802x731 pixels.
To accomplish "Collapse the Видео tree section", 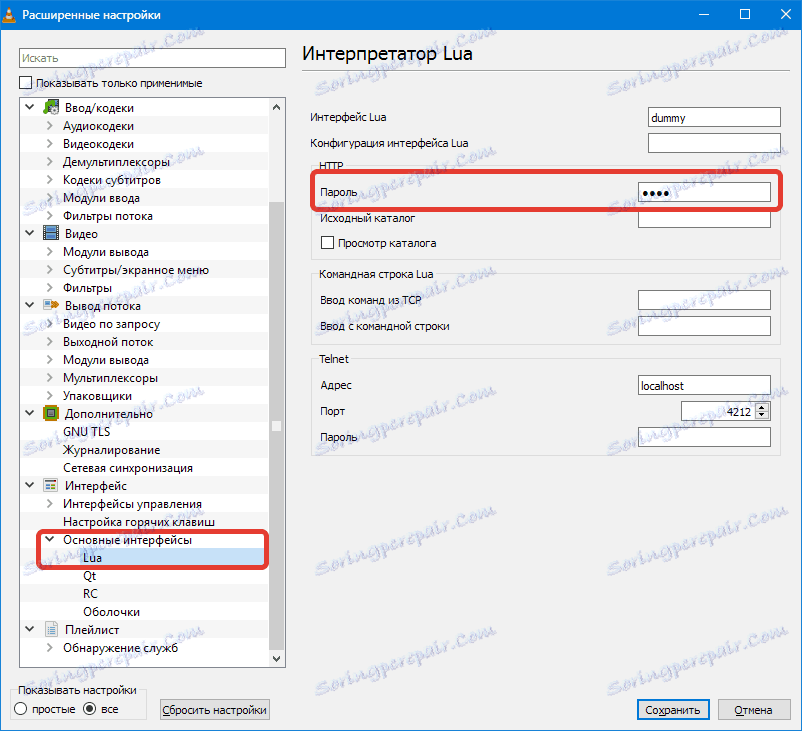I will tap(30, 233).
